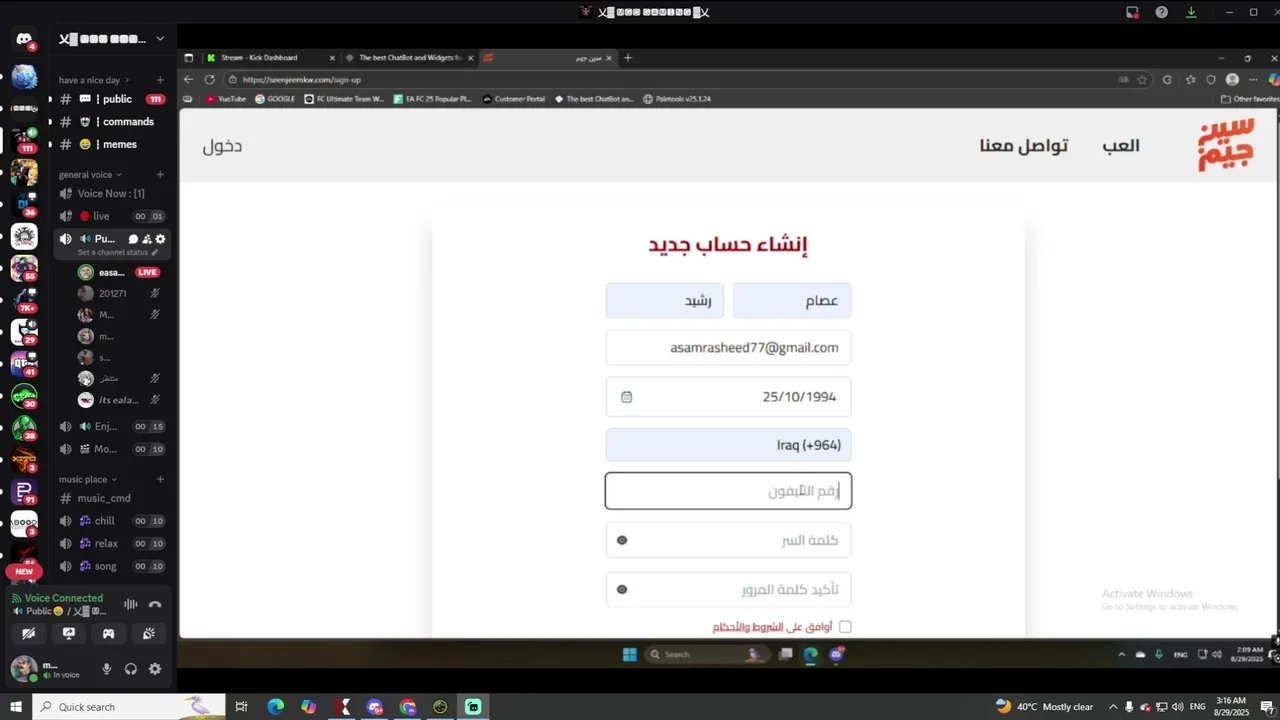The image size is (1280, 720).
Task: Disconnect from voice with the hang-up icon
Action: coord(155,604)
